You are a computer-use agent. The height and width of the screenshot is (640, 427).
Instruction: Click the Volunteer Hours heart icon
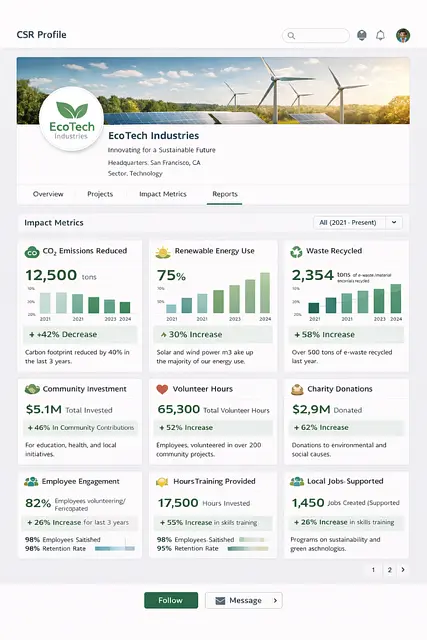click(x=162, y=389)
